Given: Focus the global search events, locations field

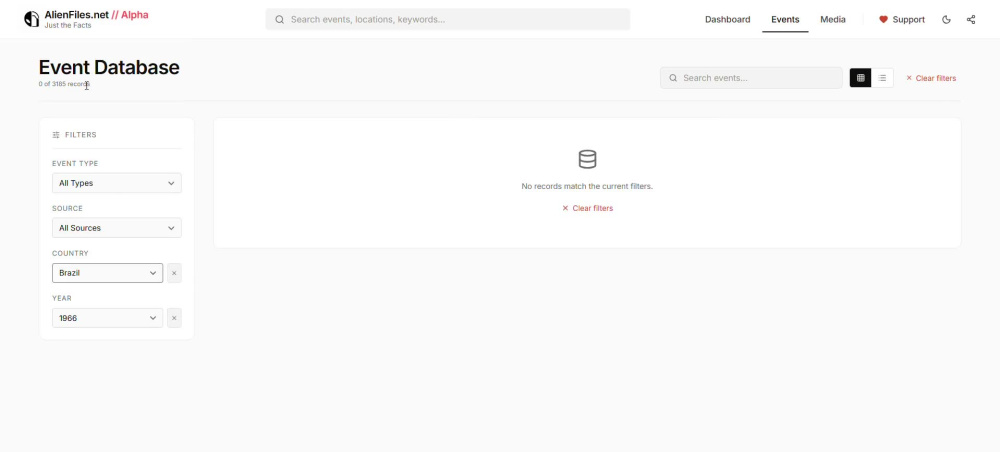Looking at the screenshot, I should pyautogui.click(x=448, y=19).
